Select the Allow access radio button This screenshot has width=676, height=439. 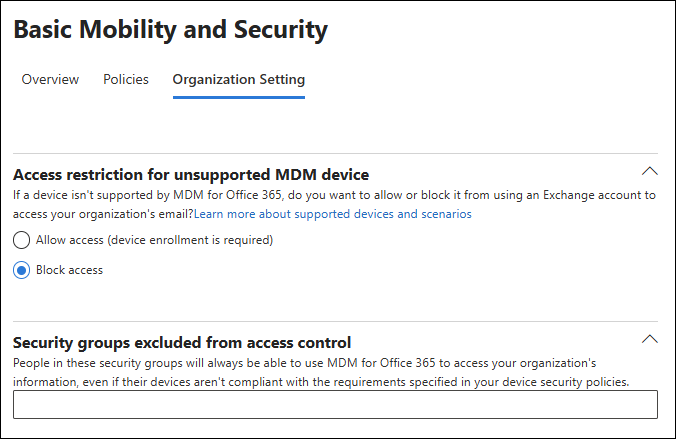21,240
